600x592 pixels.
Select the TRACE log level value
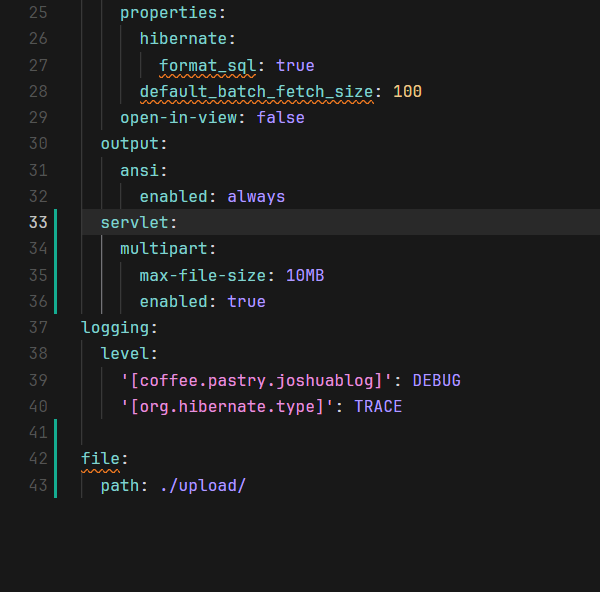pos(378,407)
